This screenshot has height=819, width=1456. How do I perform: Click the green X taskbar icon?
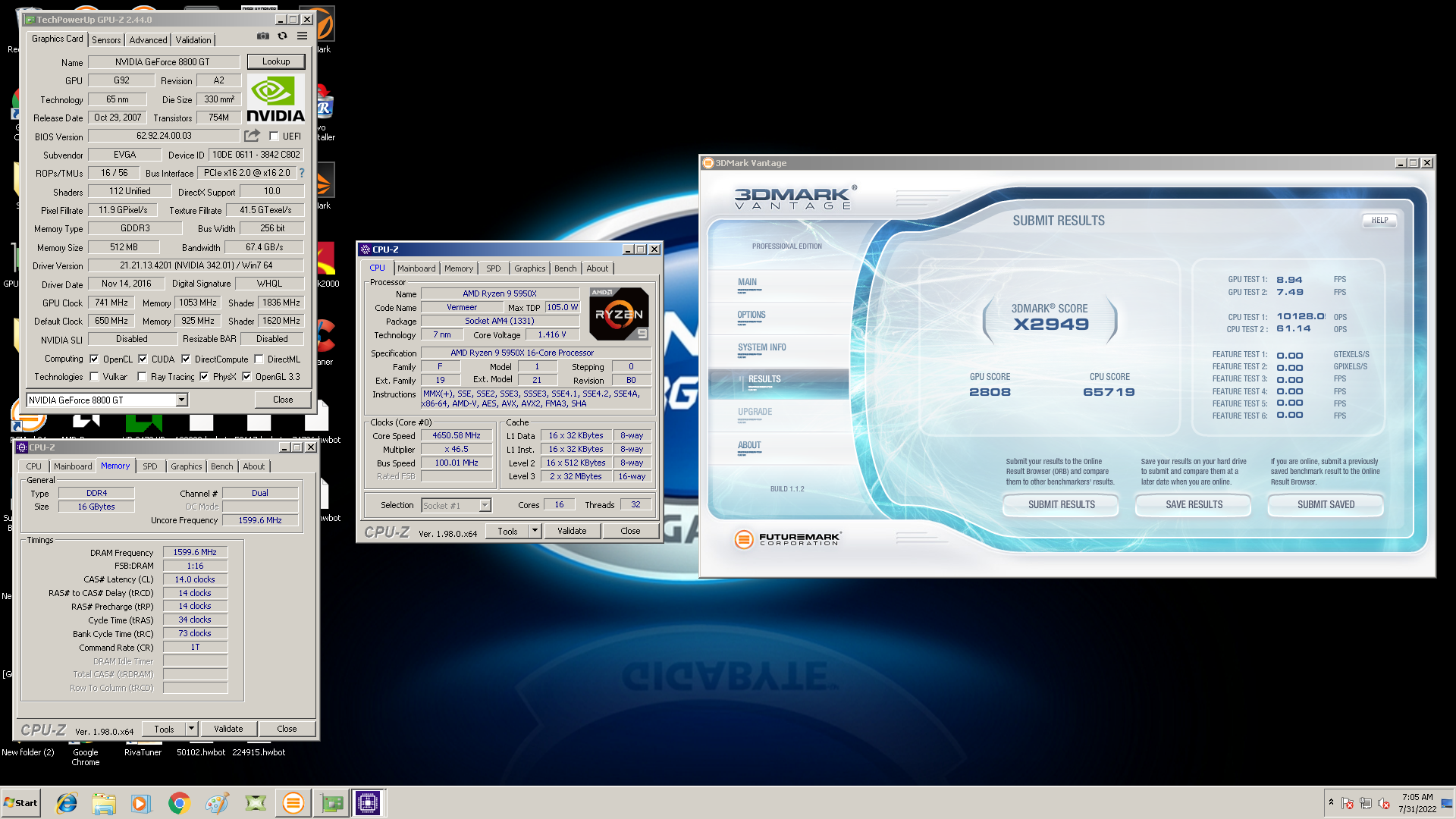tap(255, 803)
